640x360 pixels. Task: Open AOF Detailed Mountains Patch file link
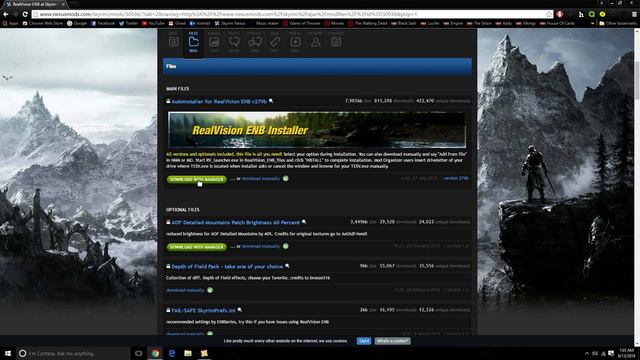pos(236,222)
